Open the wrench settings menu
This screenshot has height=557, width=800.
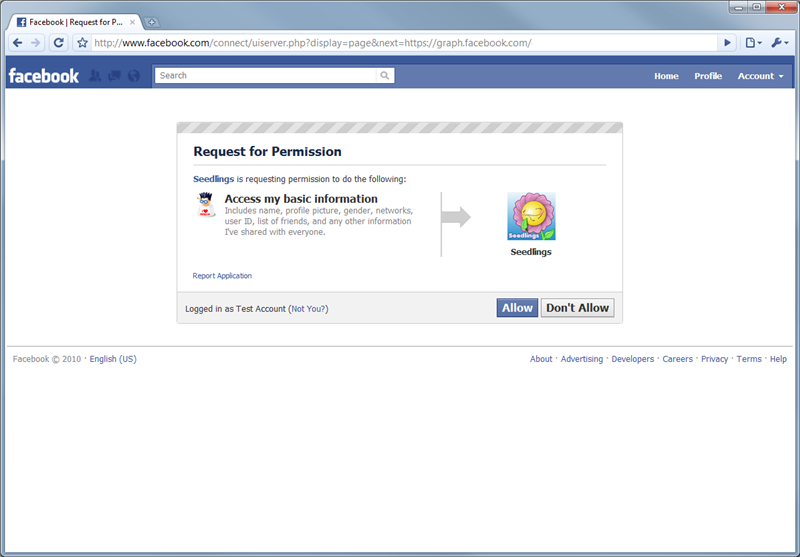pos(780,43)
